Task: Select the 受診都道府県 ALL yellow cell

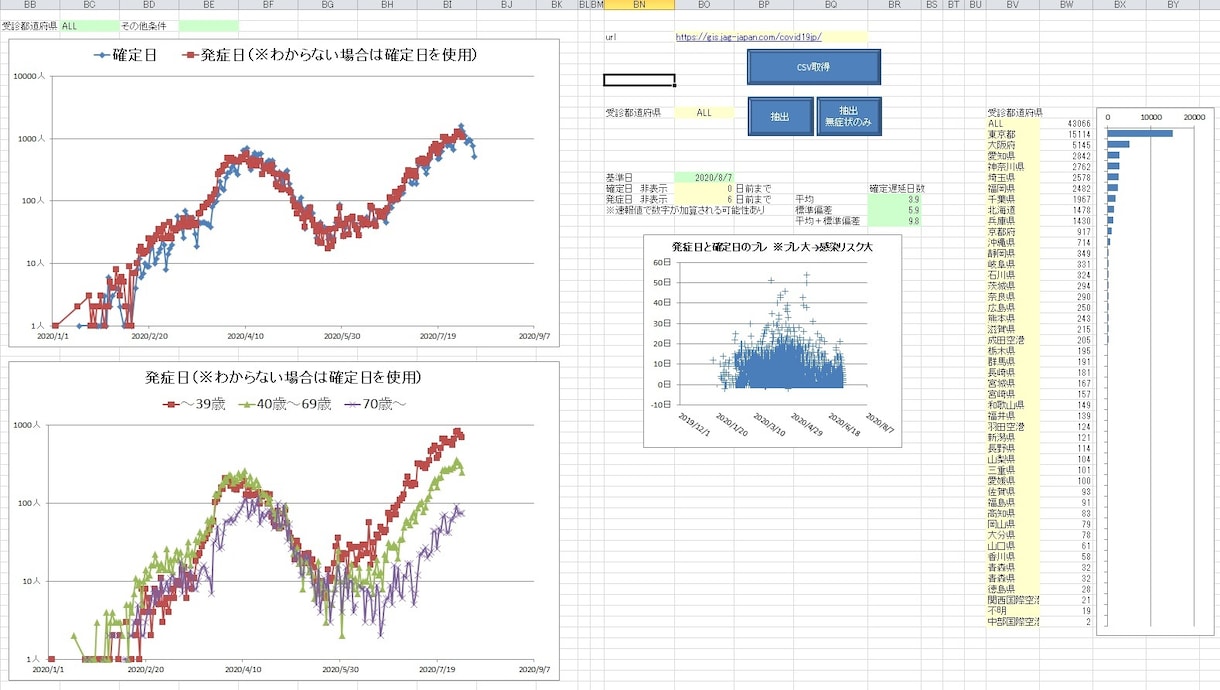Action: click(704, 113)
